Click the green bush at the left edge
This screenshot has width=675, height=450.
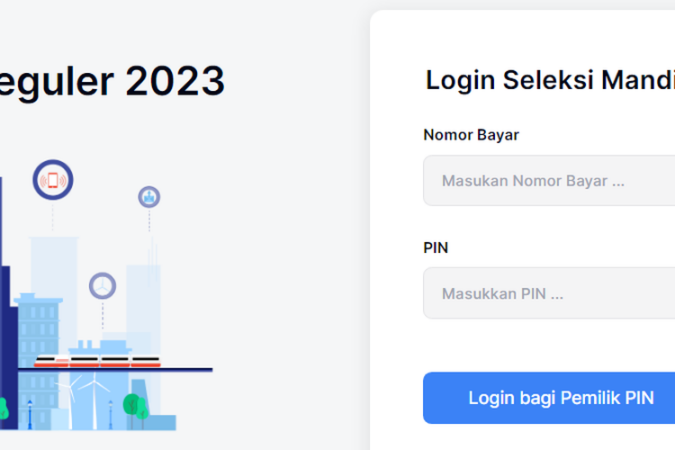coord(3,409)
